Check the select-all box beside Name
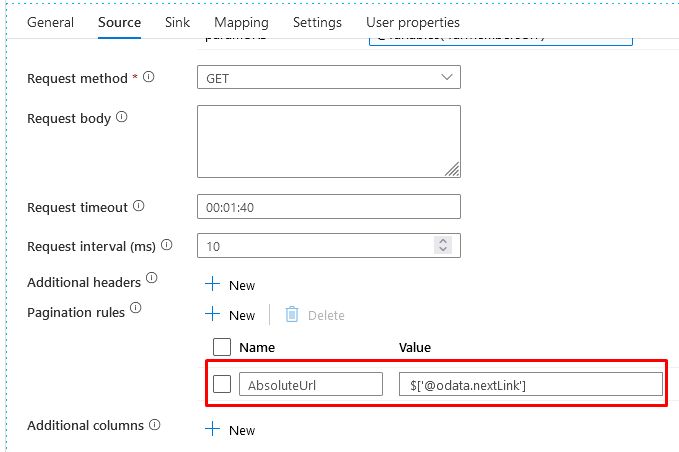 tap(222, 347)
